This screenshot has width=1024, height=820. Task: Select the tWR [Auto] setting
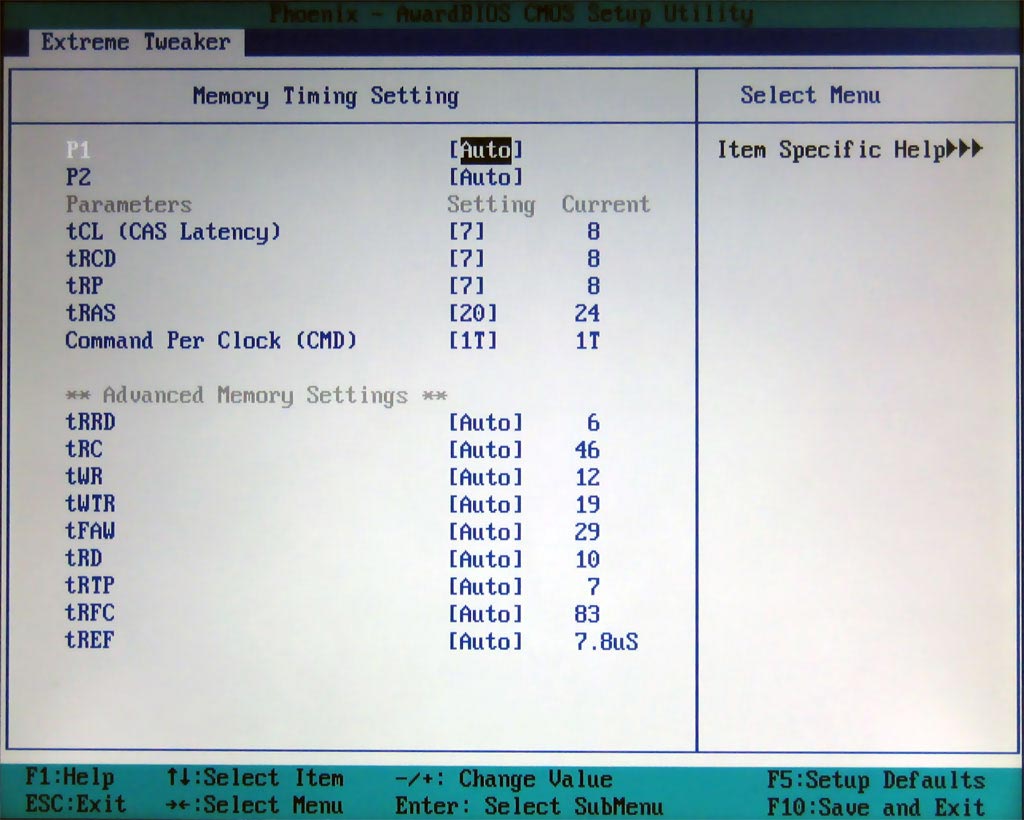pyautogui.click(x=485, y=478)
